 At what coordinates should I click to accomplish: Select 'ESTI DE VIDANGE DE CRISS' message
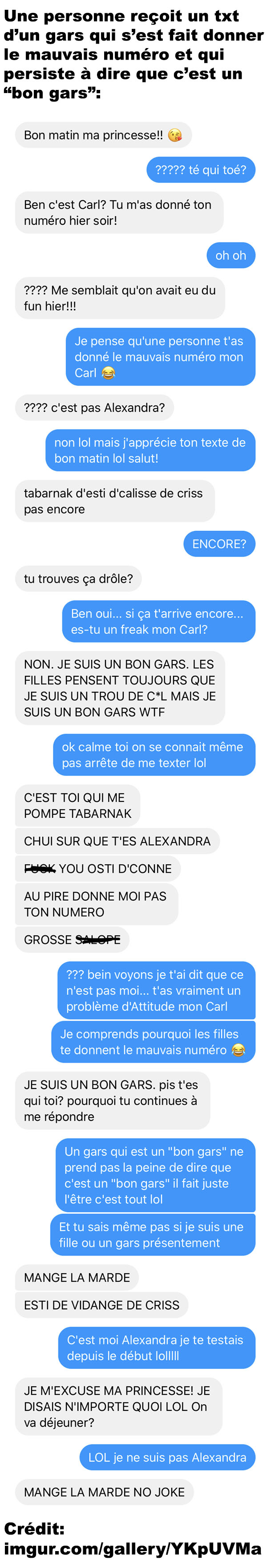(101, 1304)
